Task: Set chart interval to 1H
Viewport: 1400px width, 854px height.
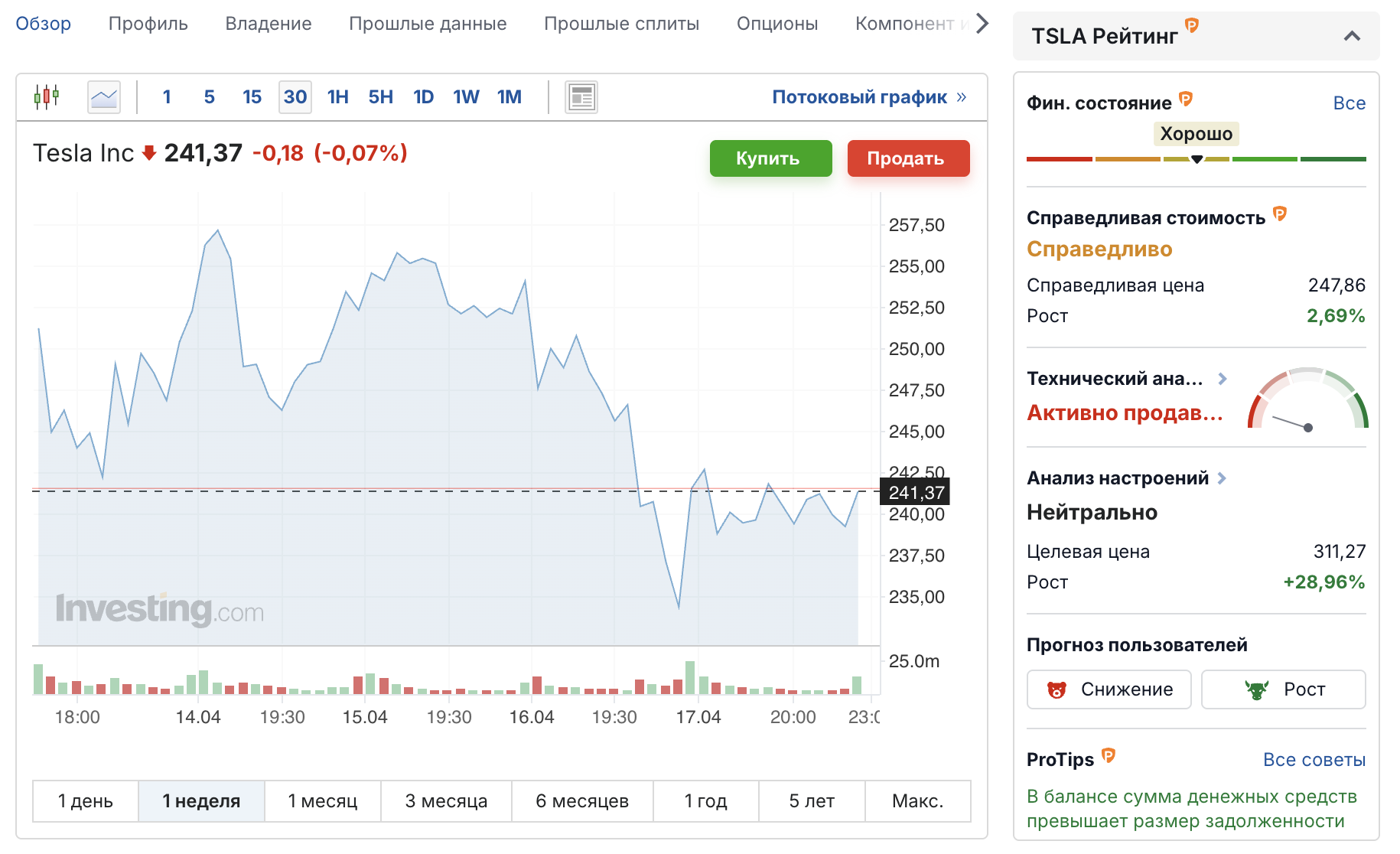Action: [x=338, y=97]
